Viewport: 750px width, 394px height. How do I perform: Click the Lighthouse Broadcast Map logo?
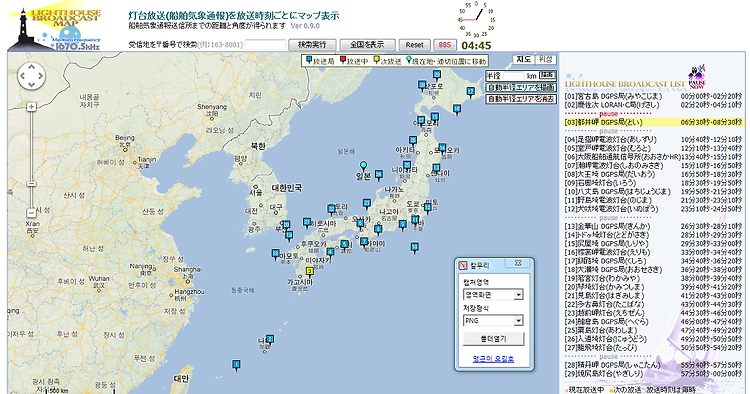54,26
